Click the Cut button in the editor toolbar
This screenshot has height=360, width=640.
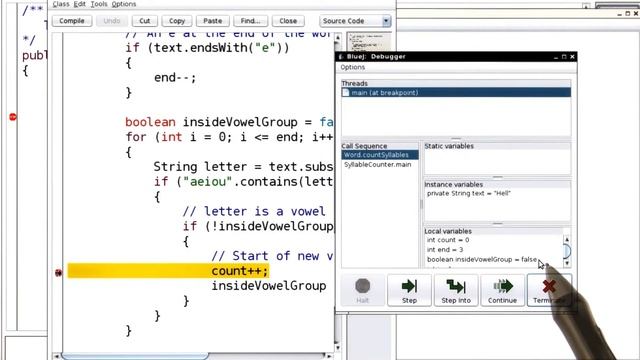tap(144, 21)
